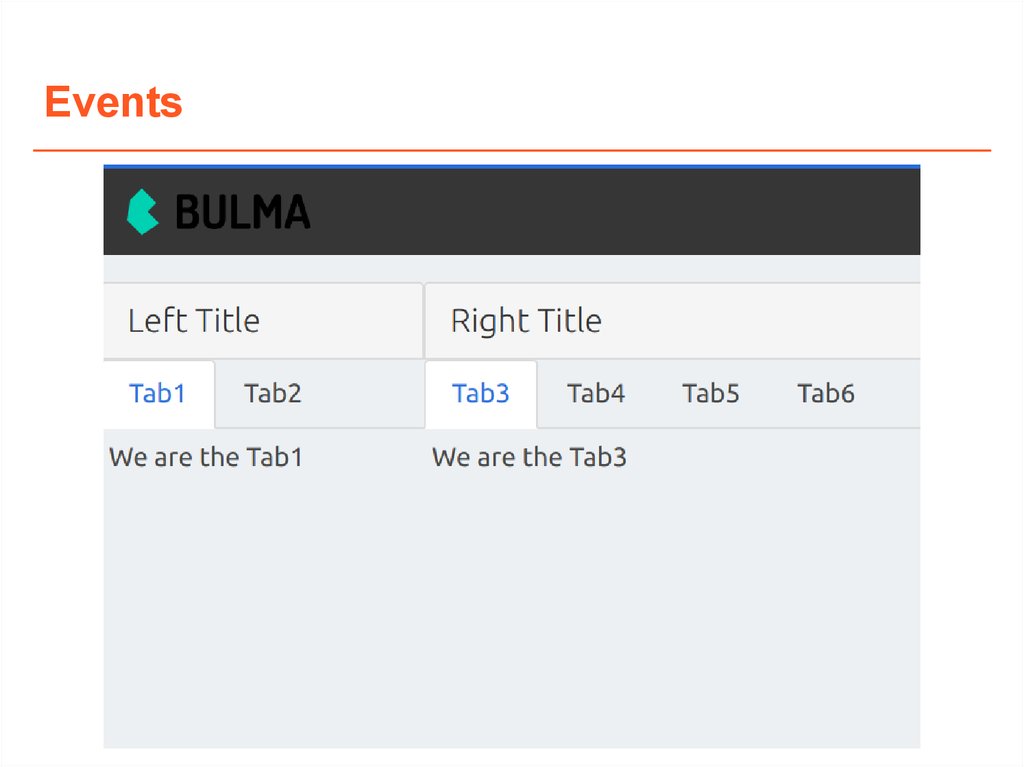Click the empty left panel below Tab1 text
This screenshot has width=1024, height=767.
[x=260, y=600]
